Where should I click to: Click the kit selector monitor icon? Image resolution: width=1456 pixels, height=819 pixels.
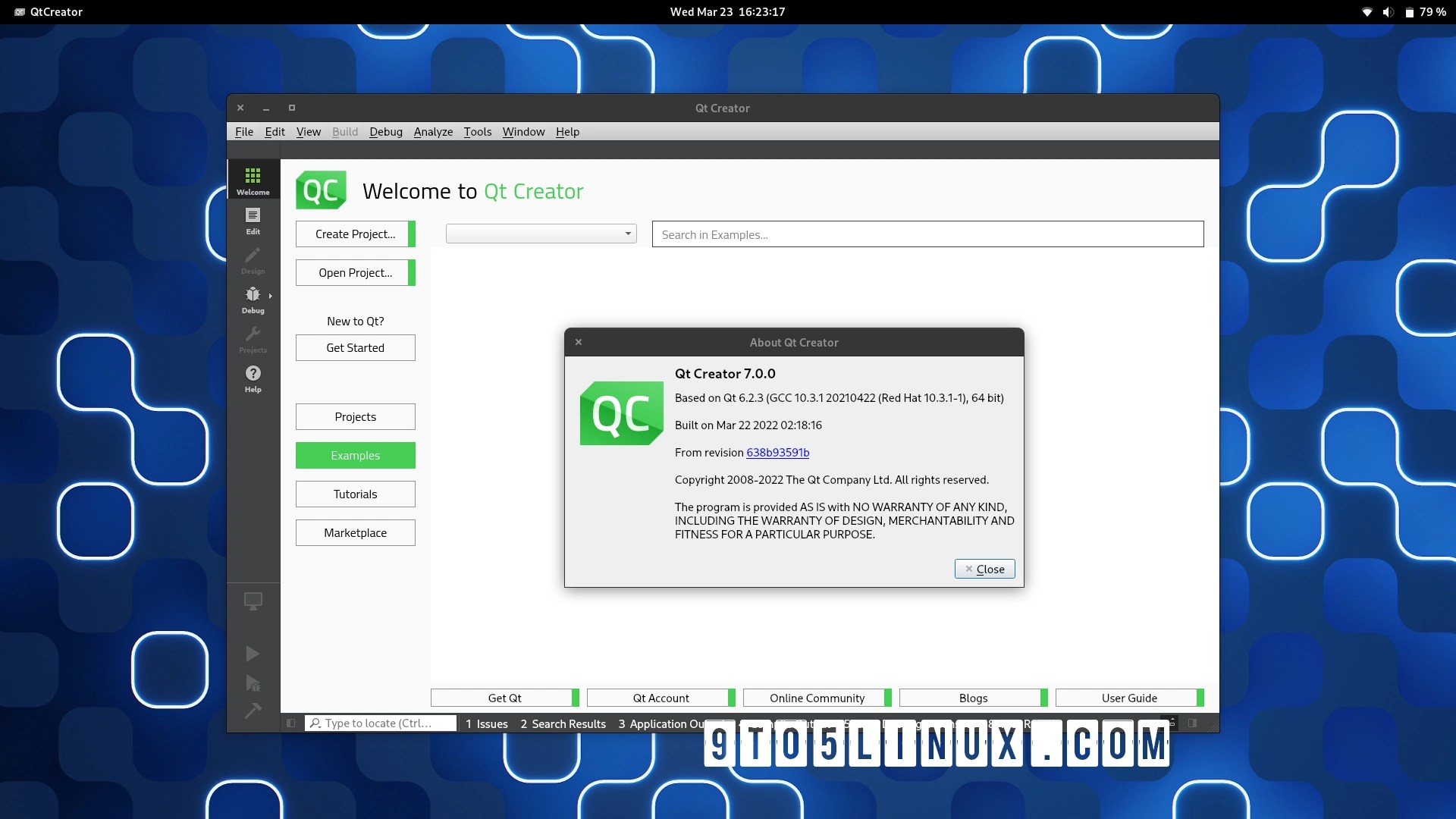253,601
